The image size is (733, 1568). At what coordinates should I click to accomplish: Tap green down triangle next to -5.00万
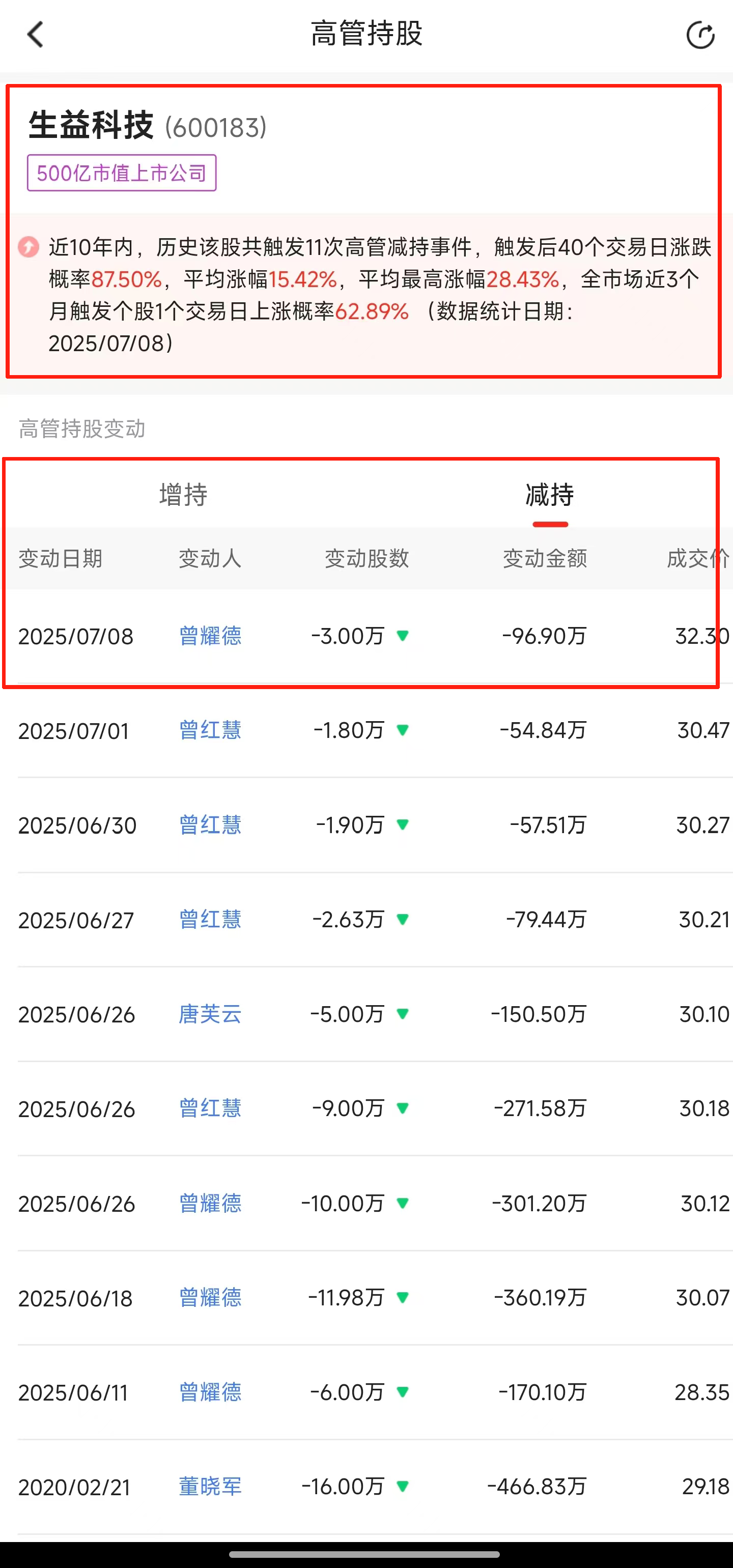pos(403,1013)
